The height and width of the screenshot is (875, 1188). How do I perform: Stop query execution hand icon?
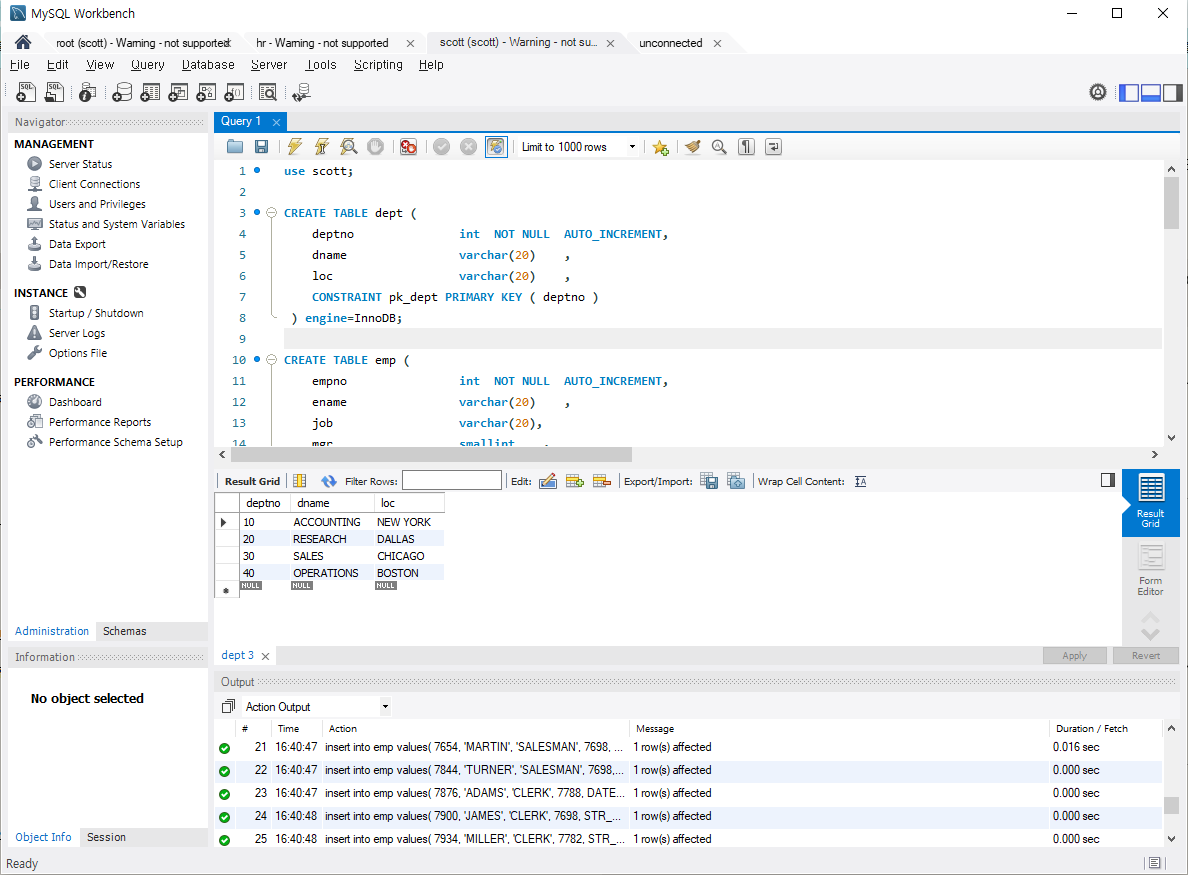[375, 147]
